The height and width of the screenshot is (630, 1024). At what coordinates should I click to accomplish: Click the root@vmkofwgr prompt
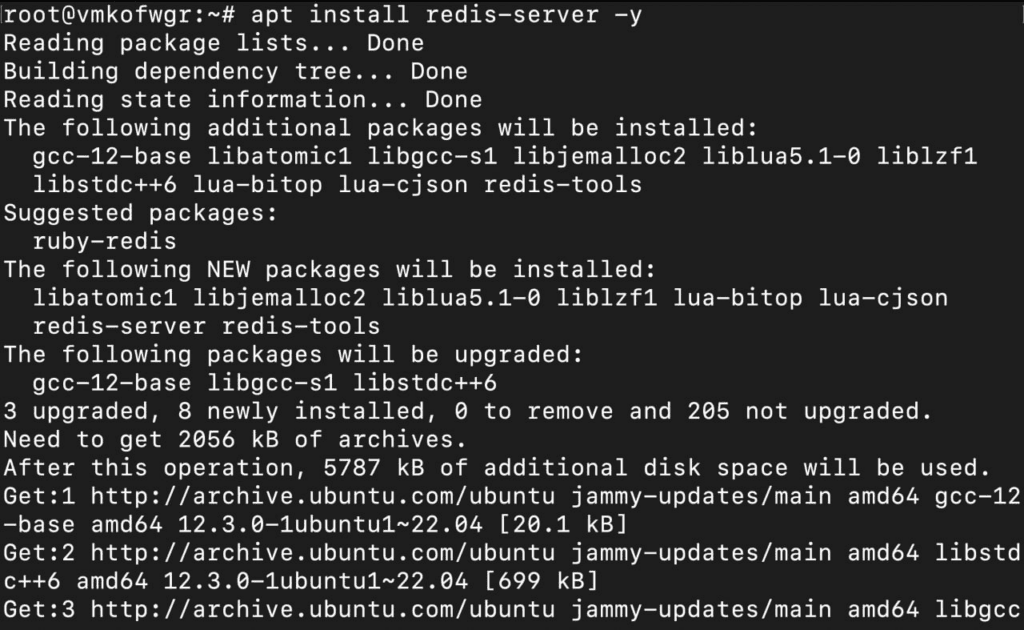point(120,15)
